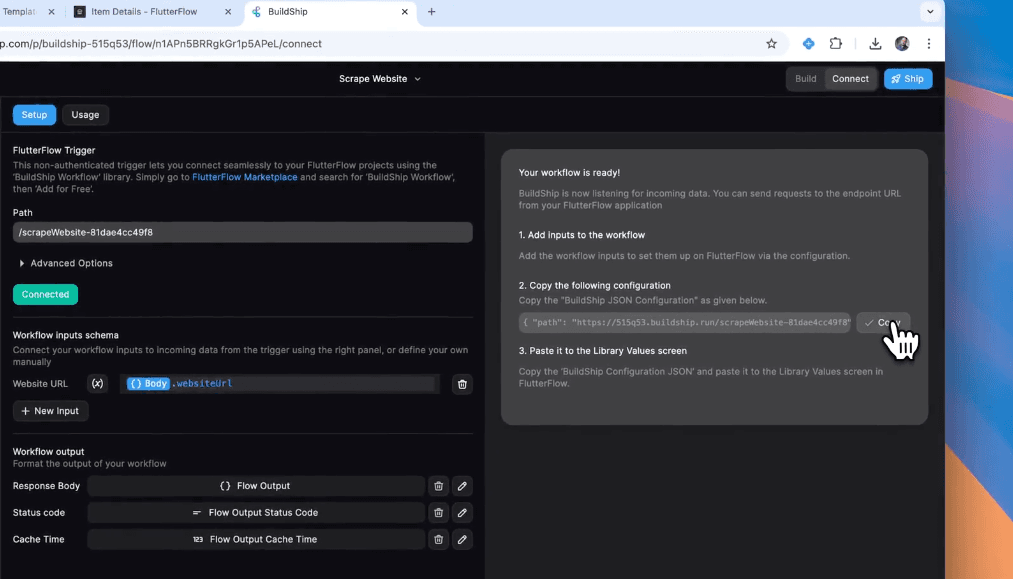Open the Chrome extensions puzzle icon
Screen dimensions: 1013x579
[x=835, y=44]
